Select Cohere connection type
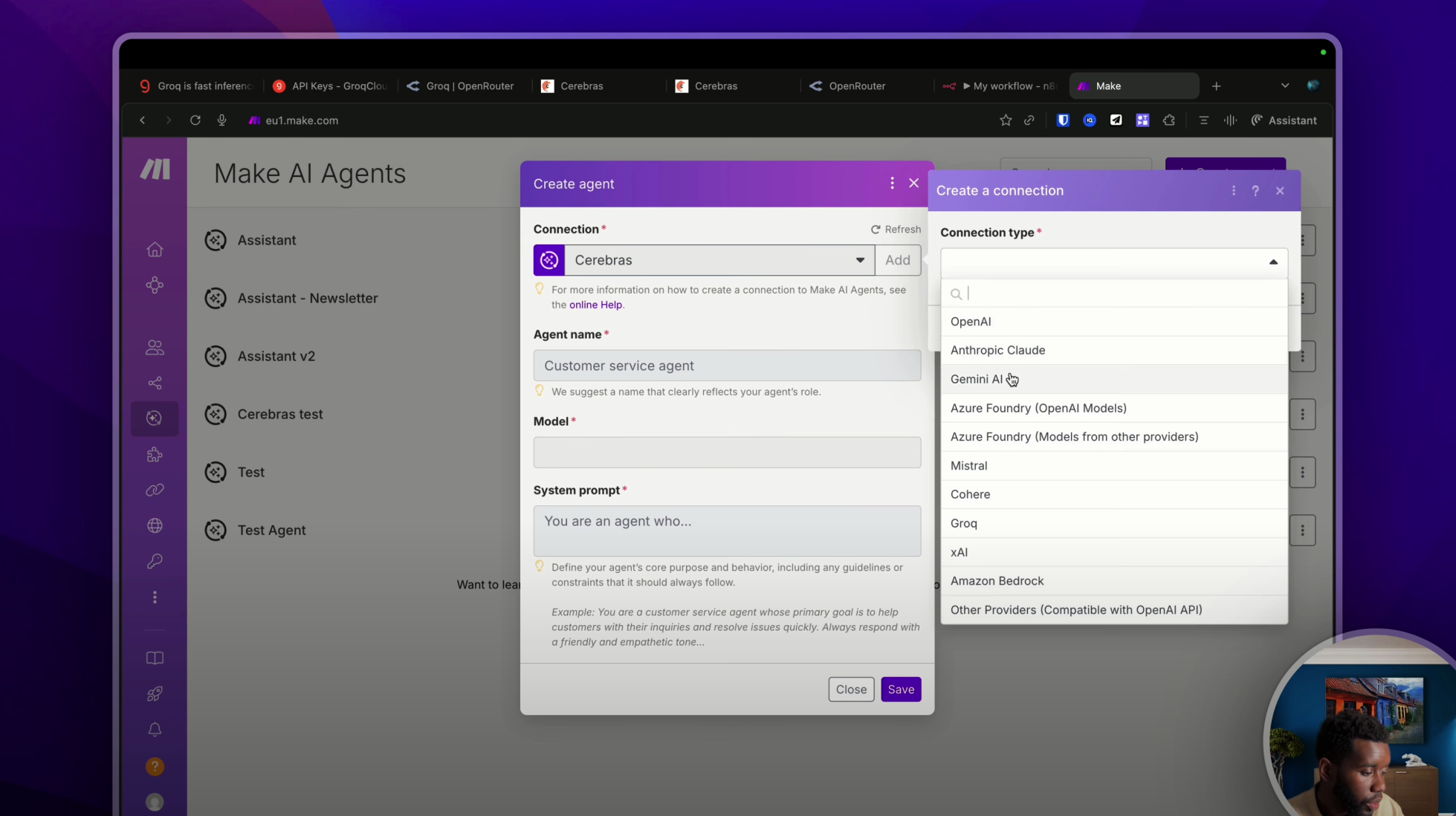 pos(1113,494)
